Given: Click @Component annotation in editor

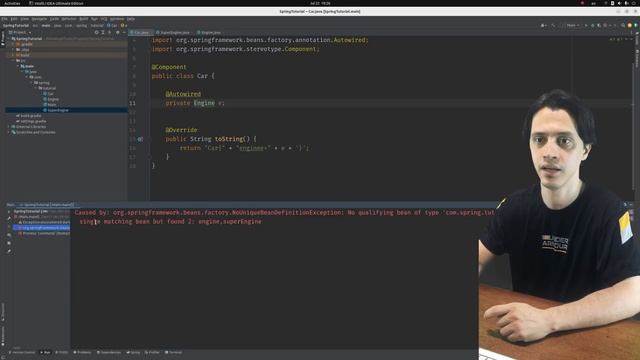Looking at the screenshot, I should (x=169, y=67).
